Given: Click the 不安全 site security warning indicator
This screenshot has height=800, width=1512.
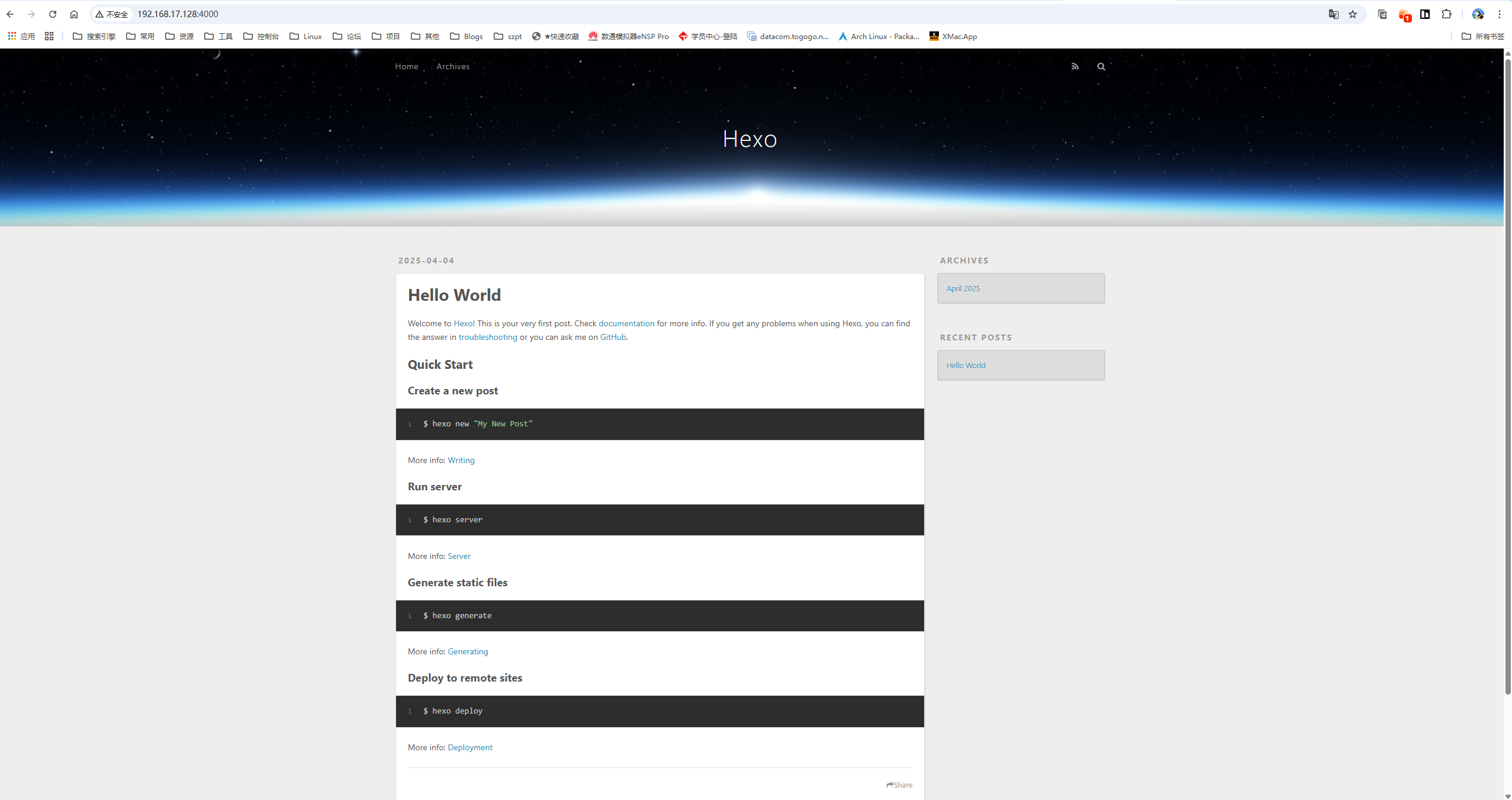Looking at the screenshot, I should [x=112, y=14].
